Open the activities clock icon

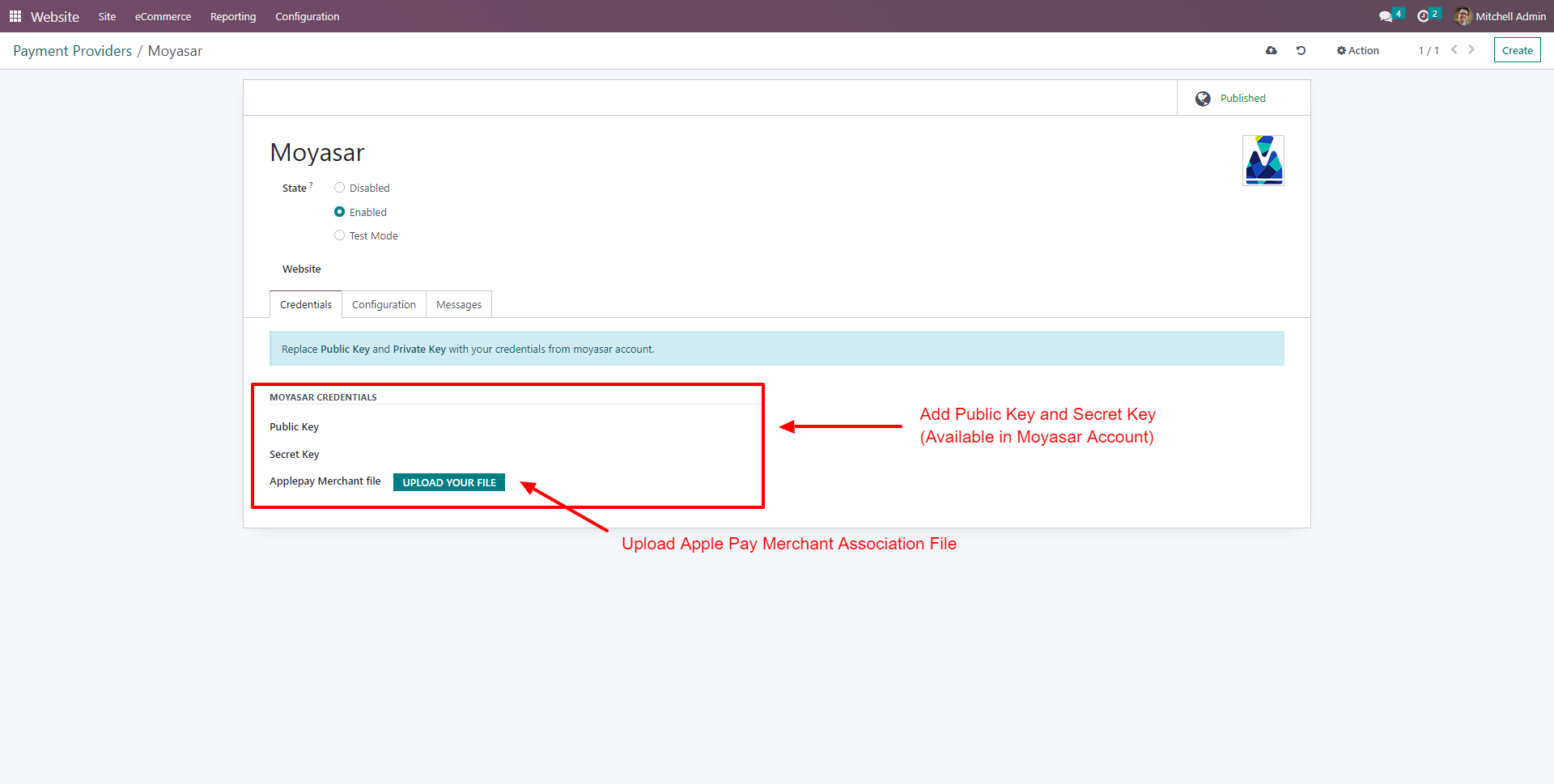click(1423, 16)
